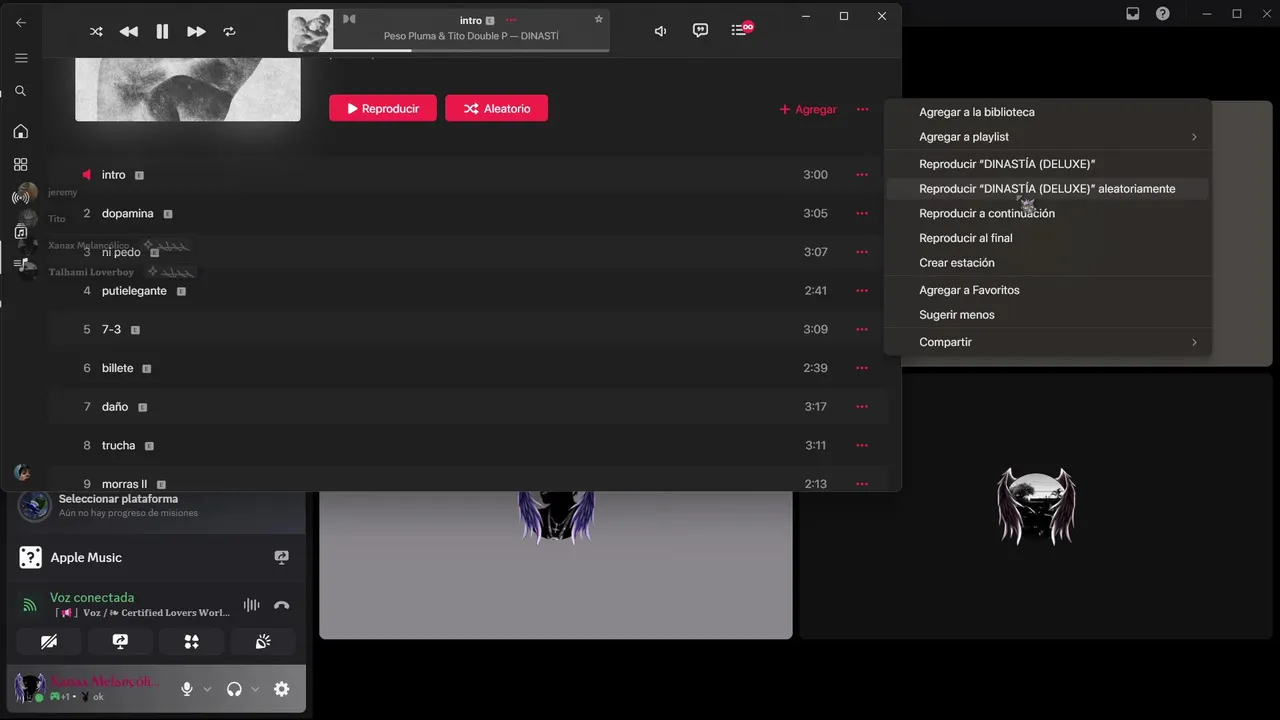Screen dimensions: 1280x720
Task: Open the playlists sidebar icon
Action: click(x=21, y=264)
